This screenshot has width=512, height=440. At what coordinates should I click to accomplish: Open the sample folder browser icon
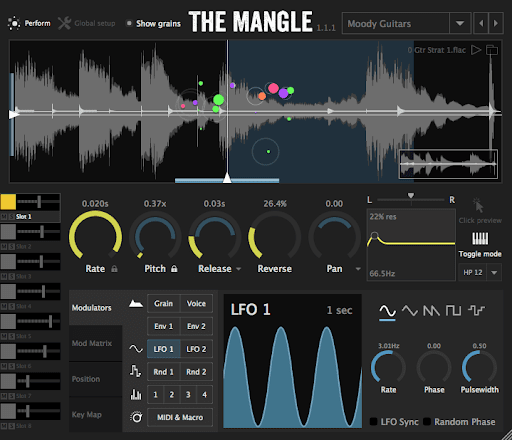click(492, 50)
